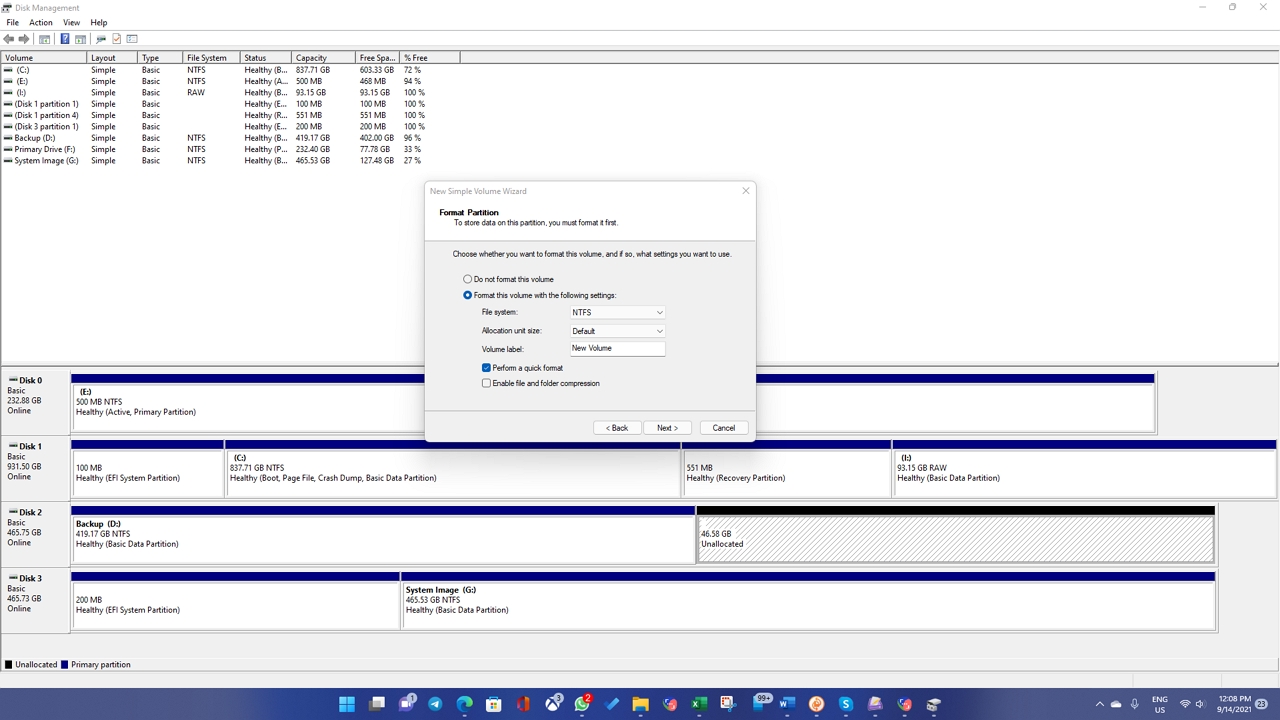This screenshot has width=1280, height=720.
Task: Click the Forward navigation arrow
Action: click(x=23, y=38)
